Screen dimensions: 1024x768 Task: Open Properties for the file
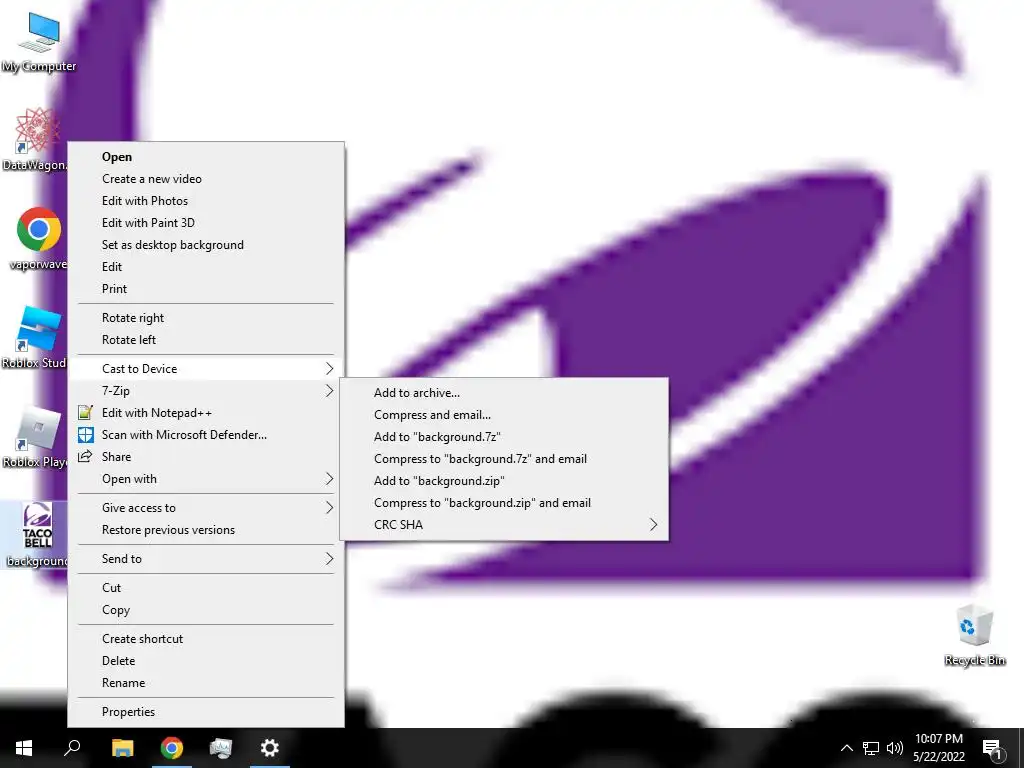pyautogui.click(x=206, y=712)
